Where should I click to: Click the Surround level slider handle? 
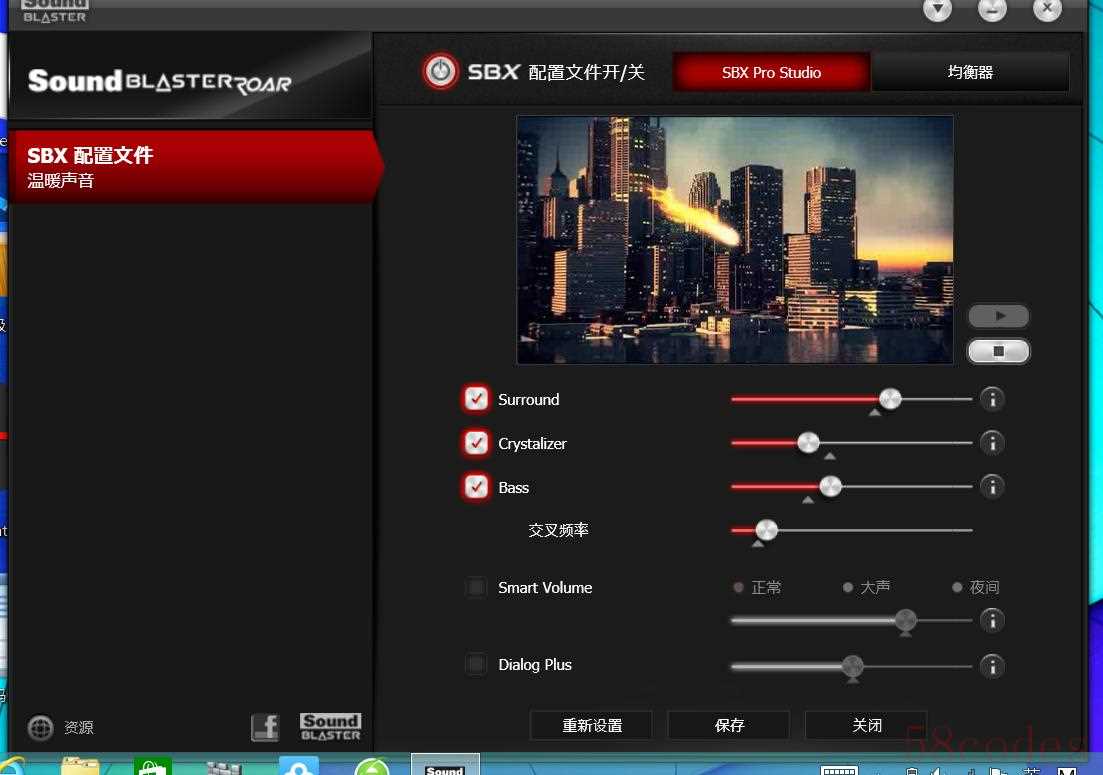click(890, 399)
